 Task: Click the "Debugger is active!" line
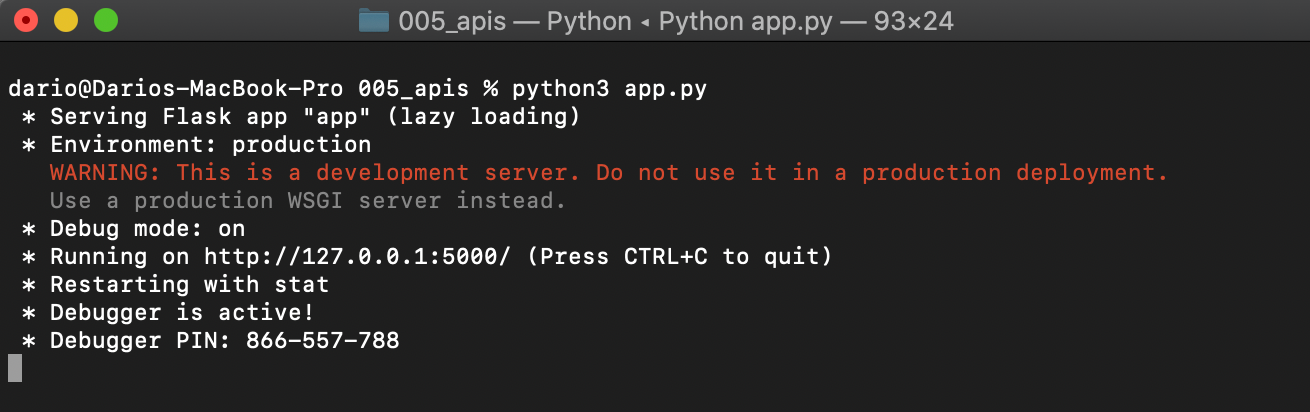(x=182, y=313)
